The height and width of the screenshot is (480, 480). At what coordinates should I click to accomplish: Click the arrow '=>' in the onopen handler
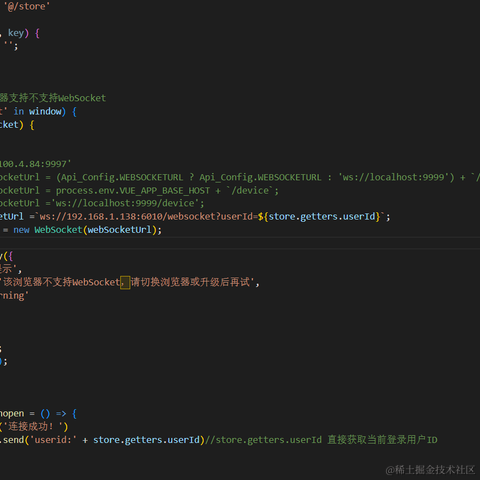[61, 414]
